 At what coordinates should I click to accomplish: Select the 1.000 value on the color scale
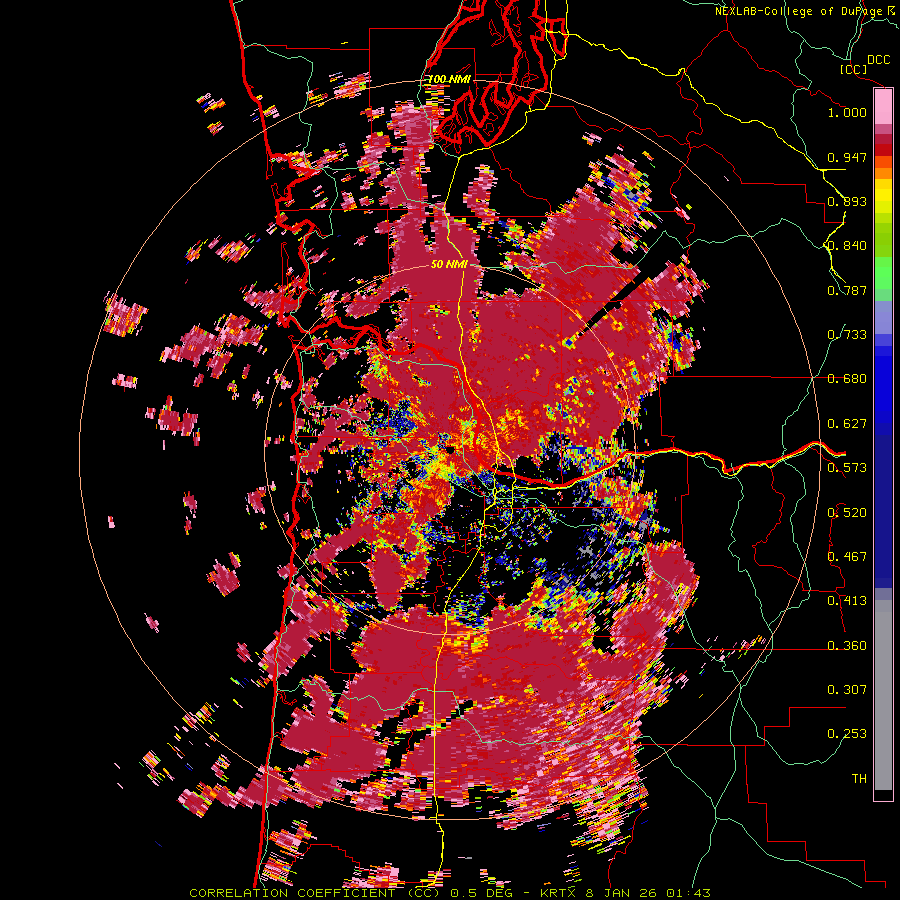point(847,112)
